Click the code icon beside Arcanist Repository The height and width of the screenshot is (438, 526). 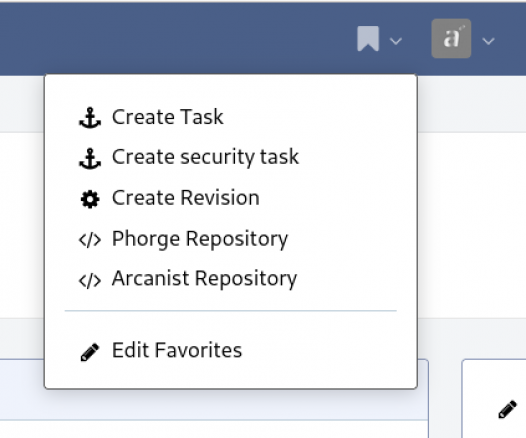pos(90,280)
